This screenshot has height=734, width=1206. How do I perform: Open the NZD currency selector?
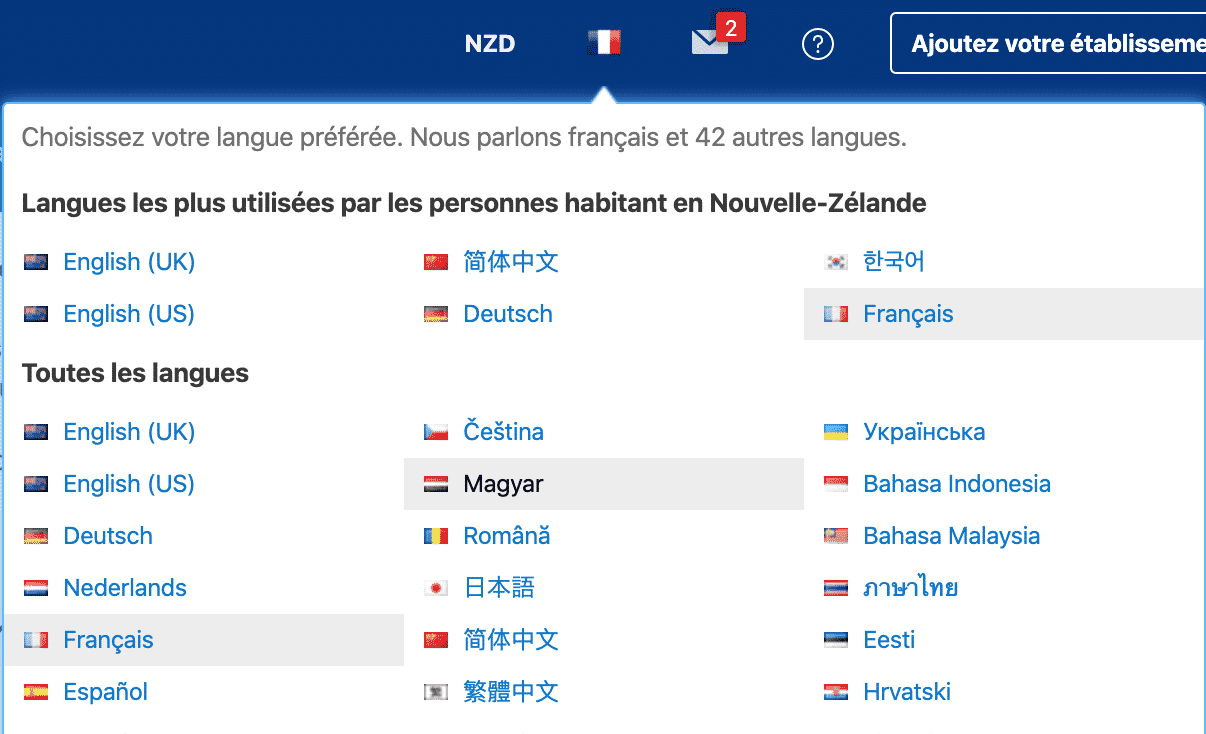(490, 44)
